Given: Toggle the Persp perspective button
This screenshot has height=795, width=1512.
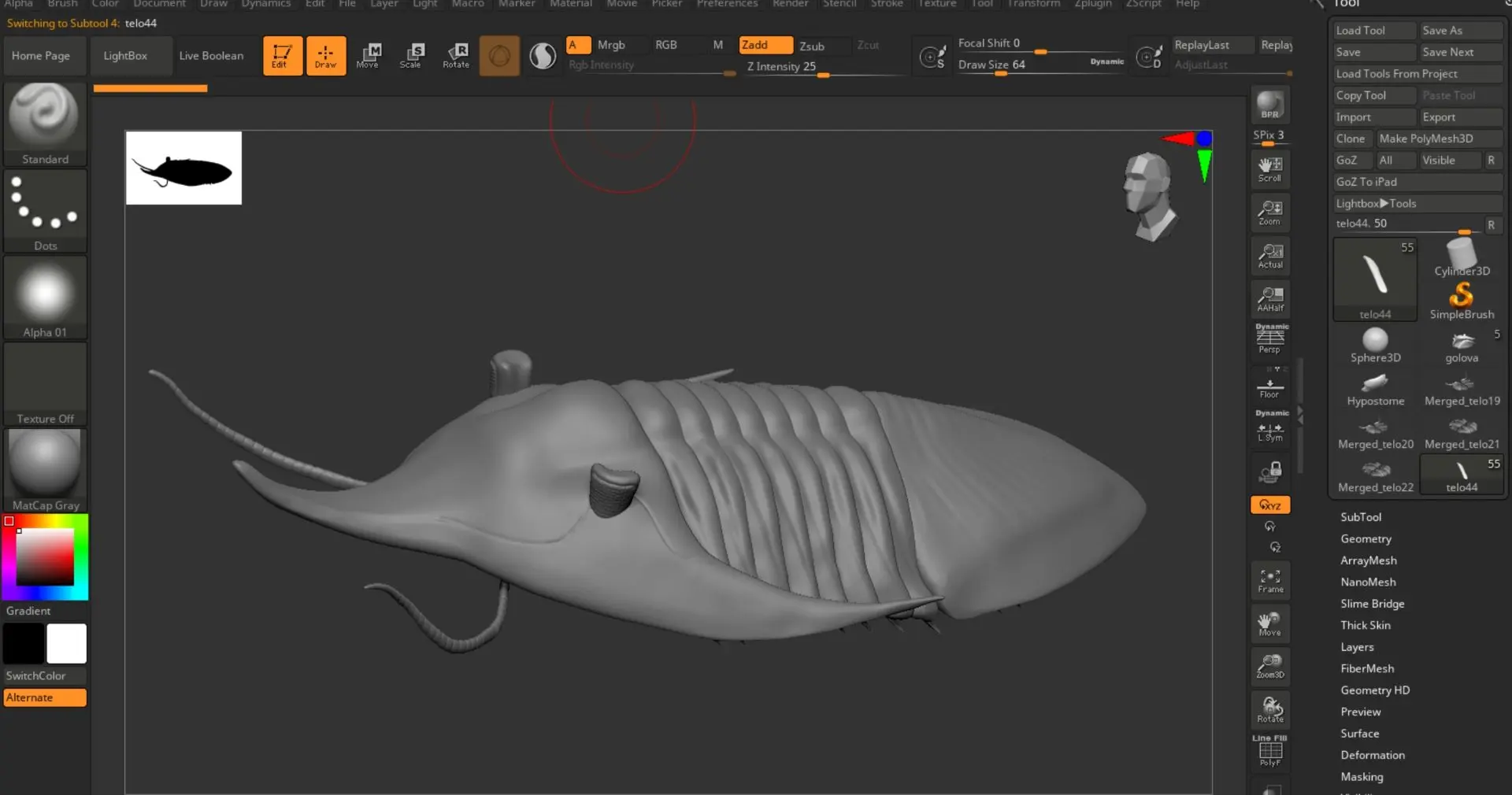Looking at the screenshot, I should (x=1269, y=339).
